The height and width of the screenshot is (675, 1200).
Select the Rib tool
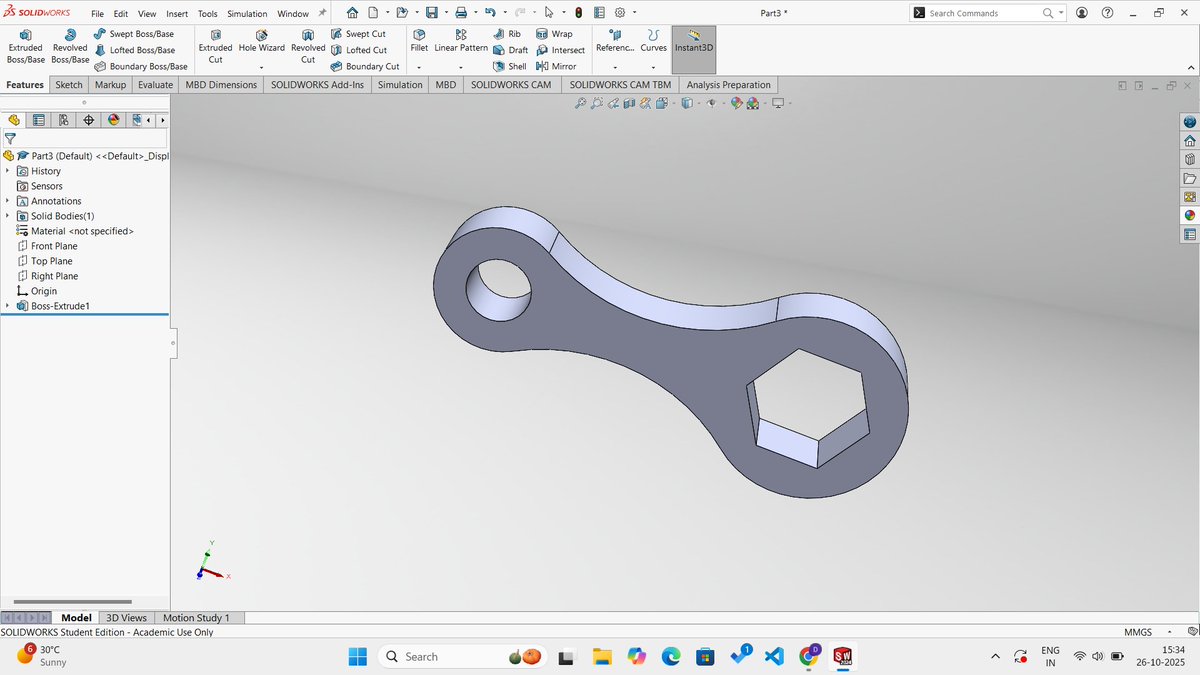tap(507, 34)
